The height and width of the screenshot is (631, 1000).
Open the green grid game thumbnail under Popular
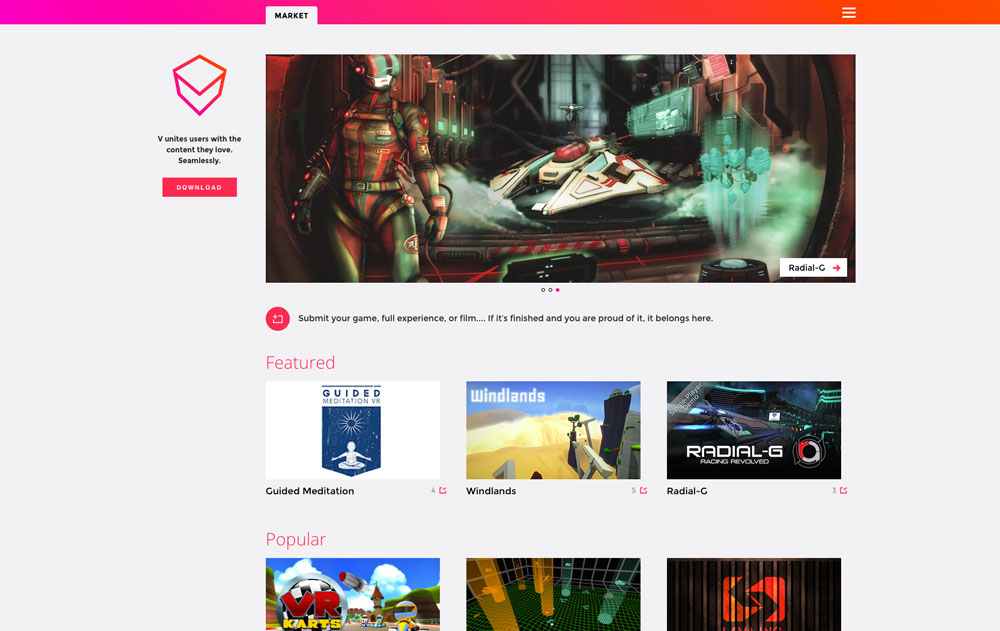553,595
